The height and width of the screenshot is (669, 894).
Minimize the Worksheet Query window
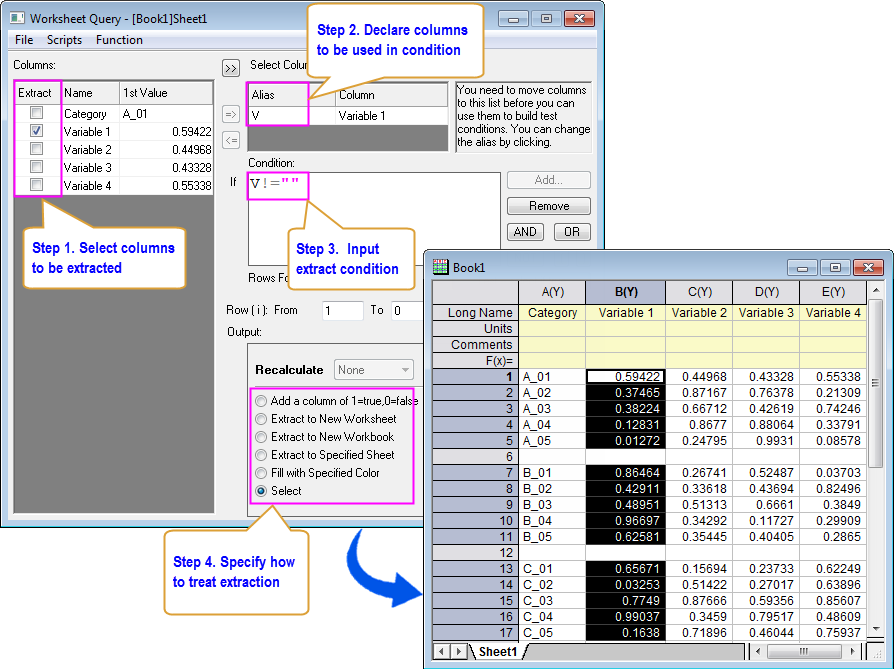point(513,19)
